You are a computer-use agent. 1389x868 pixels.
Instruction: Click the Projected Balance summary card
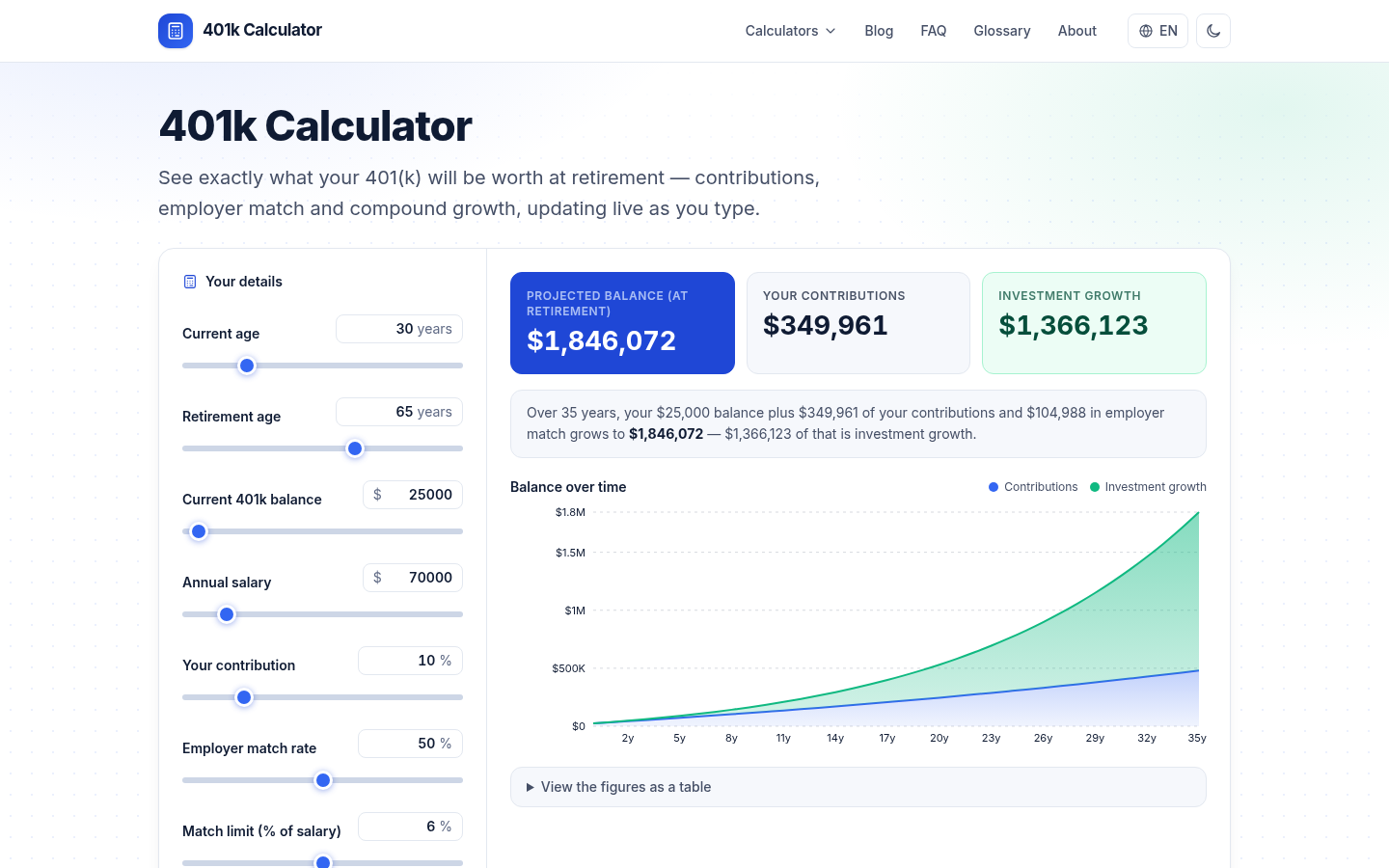[x=622, y=323]
